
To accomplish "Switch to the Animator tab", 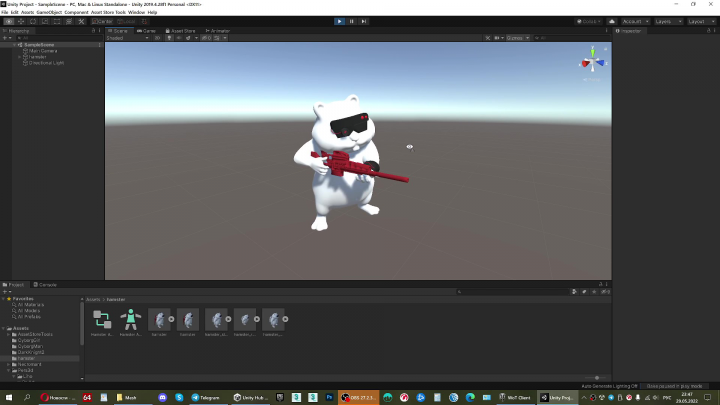I will pyautogui.click(x=218, y=31).
